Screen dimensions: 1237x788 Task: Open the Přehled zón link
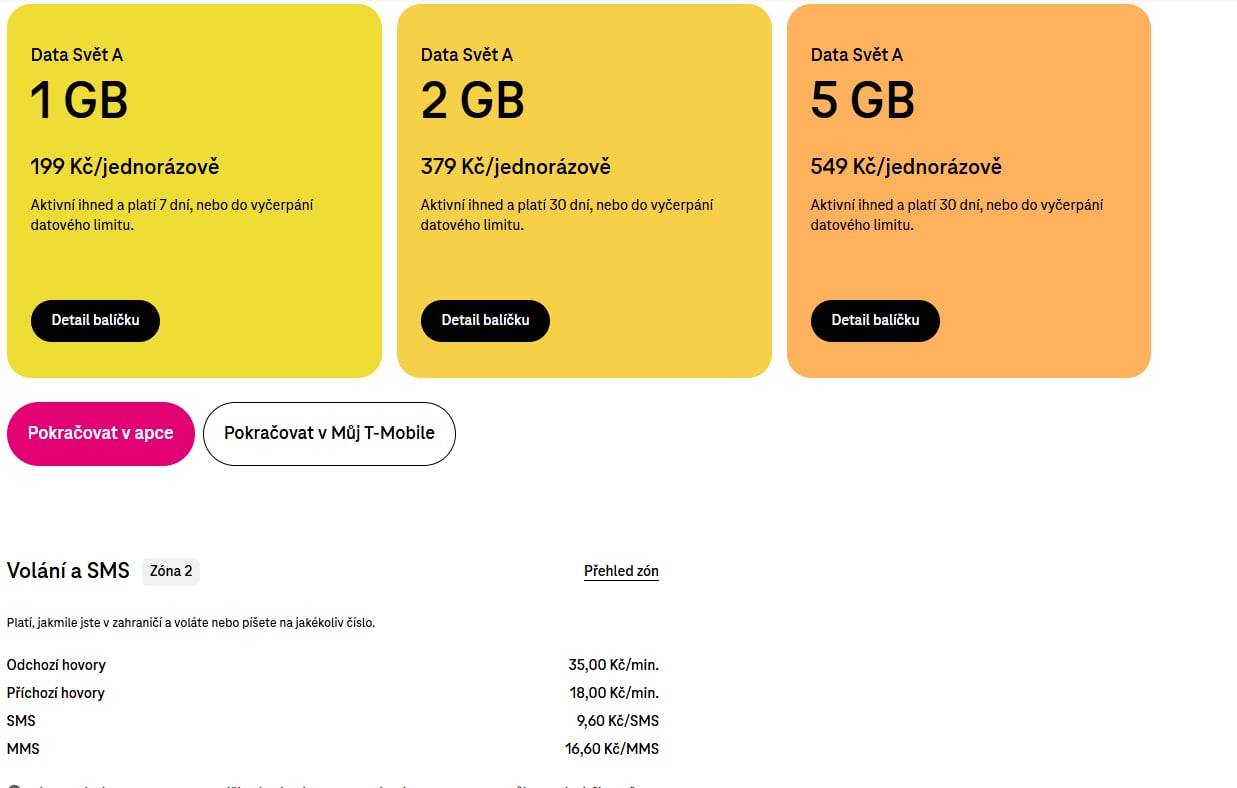pos(621,571)
